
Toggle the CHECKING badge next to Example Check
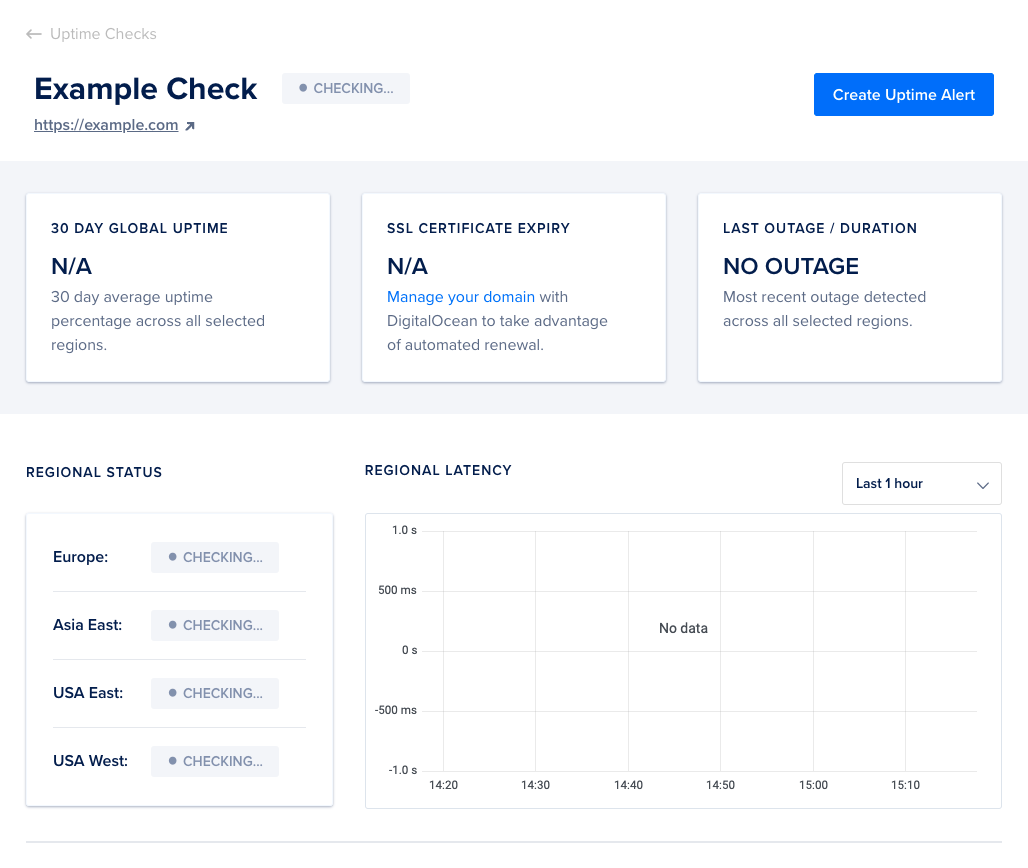(345, 88)
